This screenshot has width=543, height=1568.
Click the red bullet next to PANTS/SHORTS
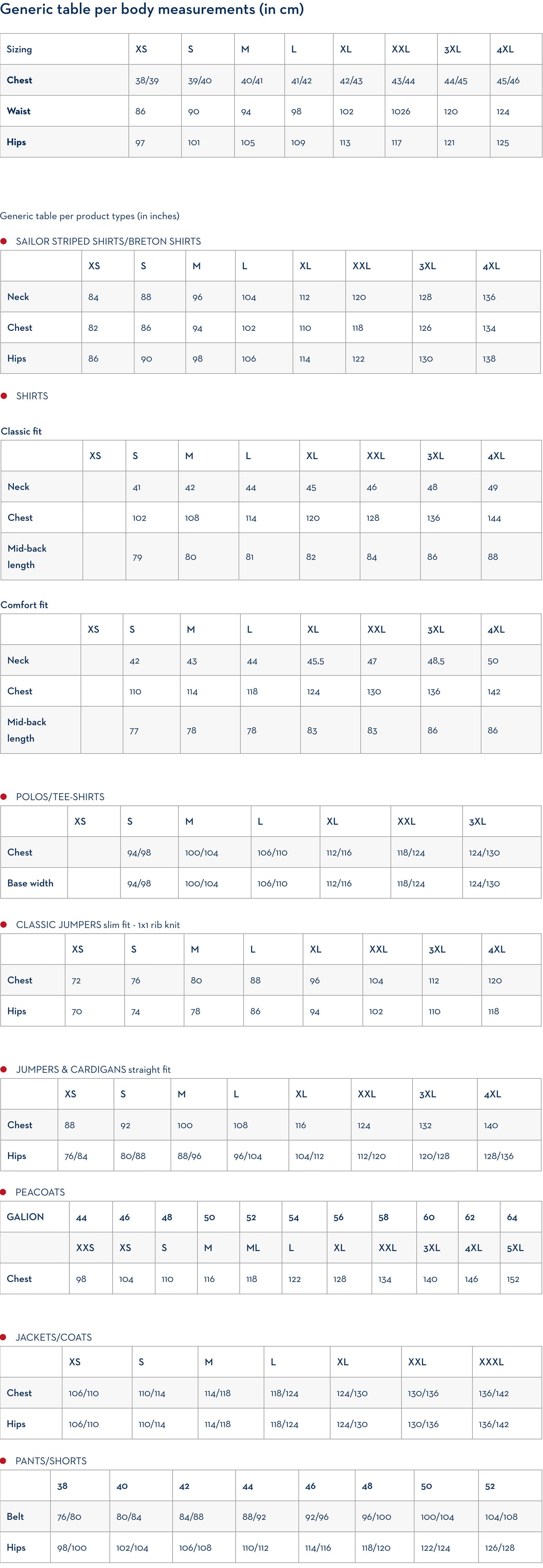tap(4, 1460)
